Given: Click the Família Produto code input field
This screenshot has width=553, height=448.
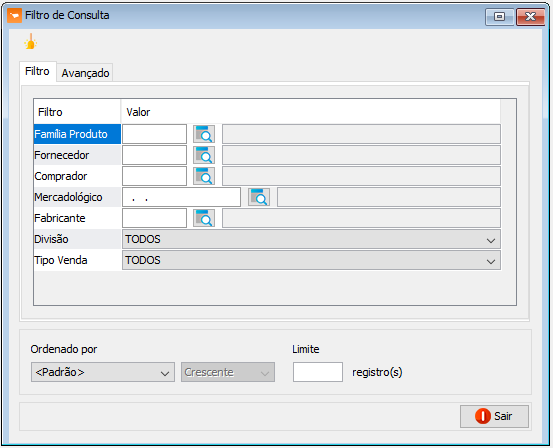Looking at the screenshot, I should pyautogui.click(x=154, y=134).
